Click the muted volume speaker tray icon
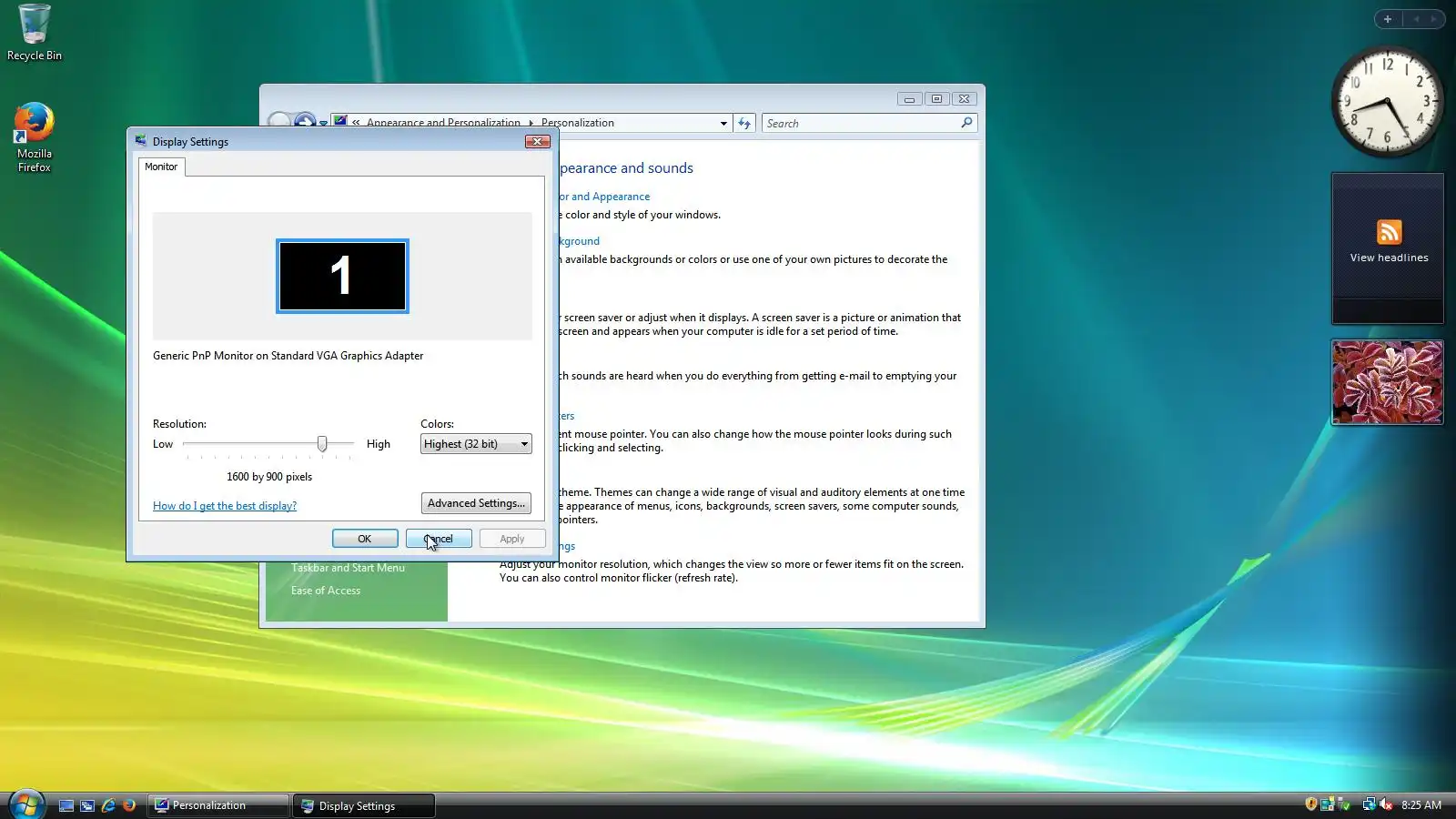The width and height of the screenshot is (1456, 819). pos(1386,804)
